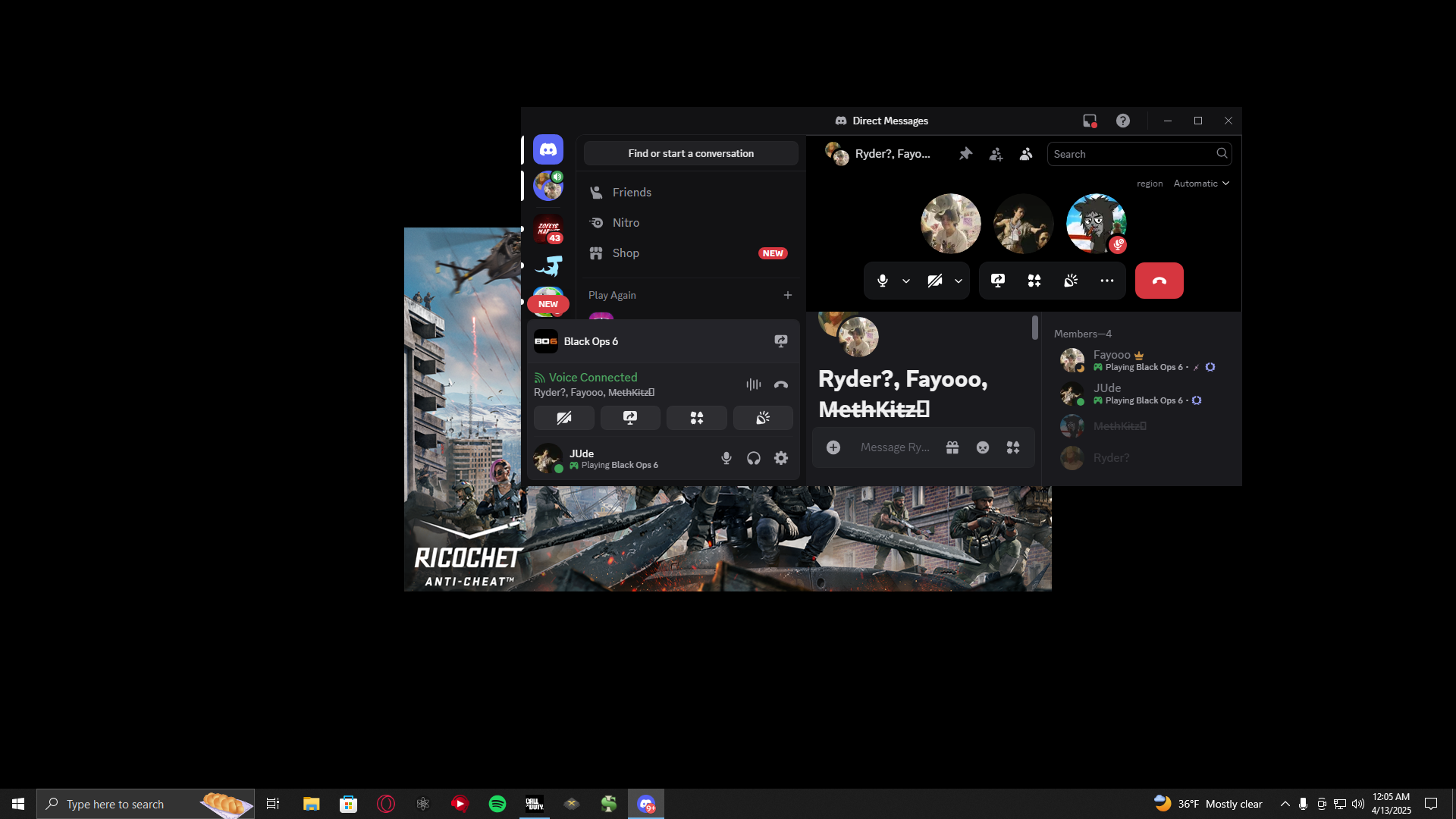Screen dimensions: 1456x819
Task: Click Find or start a conversation
Action: (691, 153)
